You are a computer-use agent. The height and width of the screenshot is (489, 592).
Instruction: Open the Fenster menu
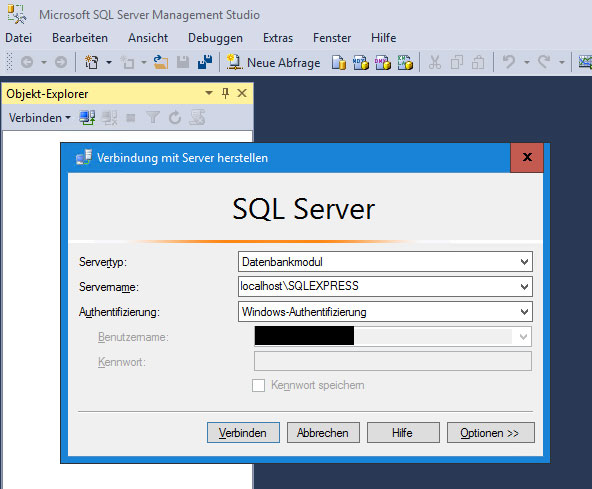tap(332, 38)
